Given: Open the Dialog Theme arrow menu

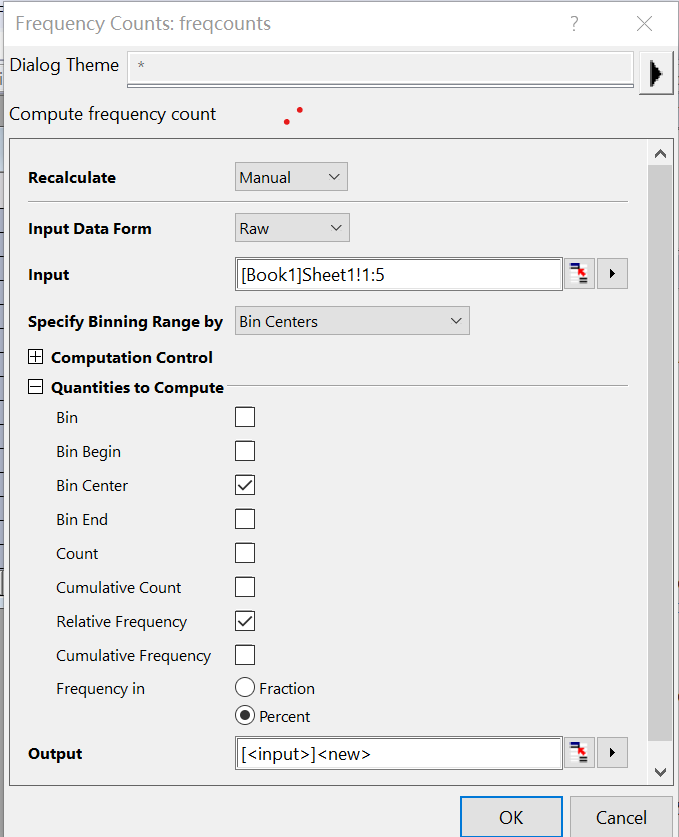Looking at the screenshot, I should point(655,73).
